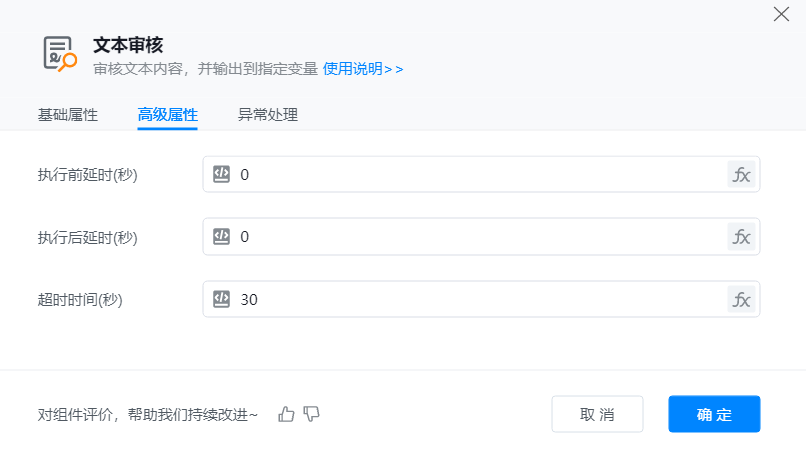806x452 pixels.
Task: Open the 异常处理 tab
Action: point(268,115)
